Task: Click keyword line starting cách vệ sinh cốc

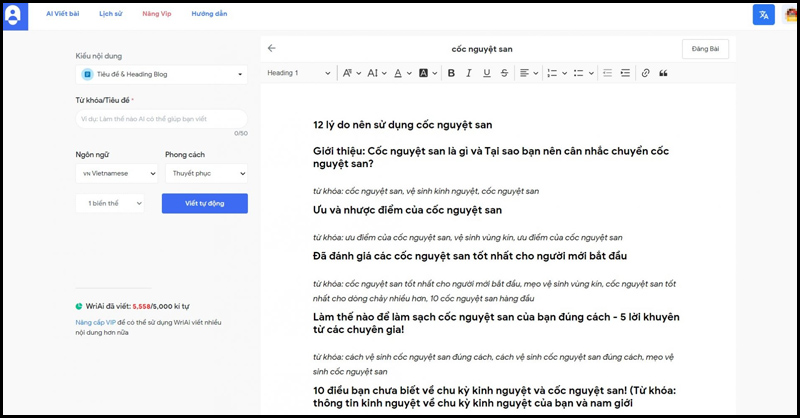Action: tap(493, 364)
